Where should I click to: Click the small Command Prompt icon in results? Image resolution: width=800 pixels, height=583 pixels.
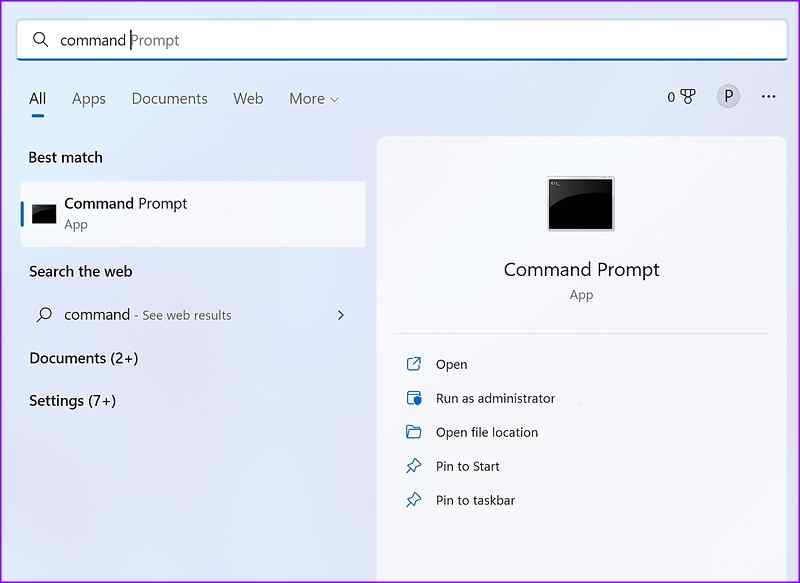(x=44, y=214)
